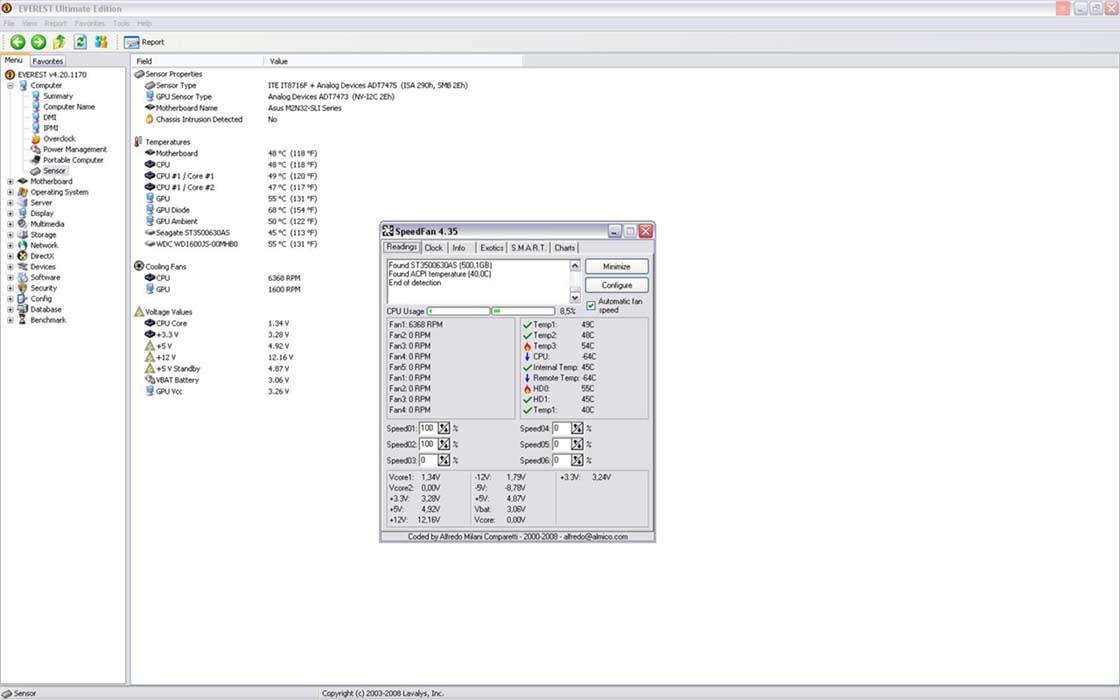
Task: Open the Computer Name page in the tree
Action: (x=69, y=106)
